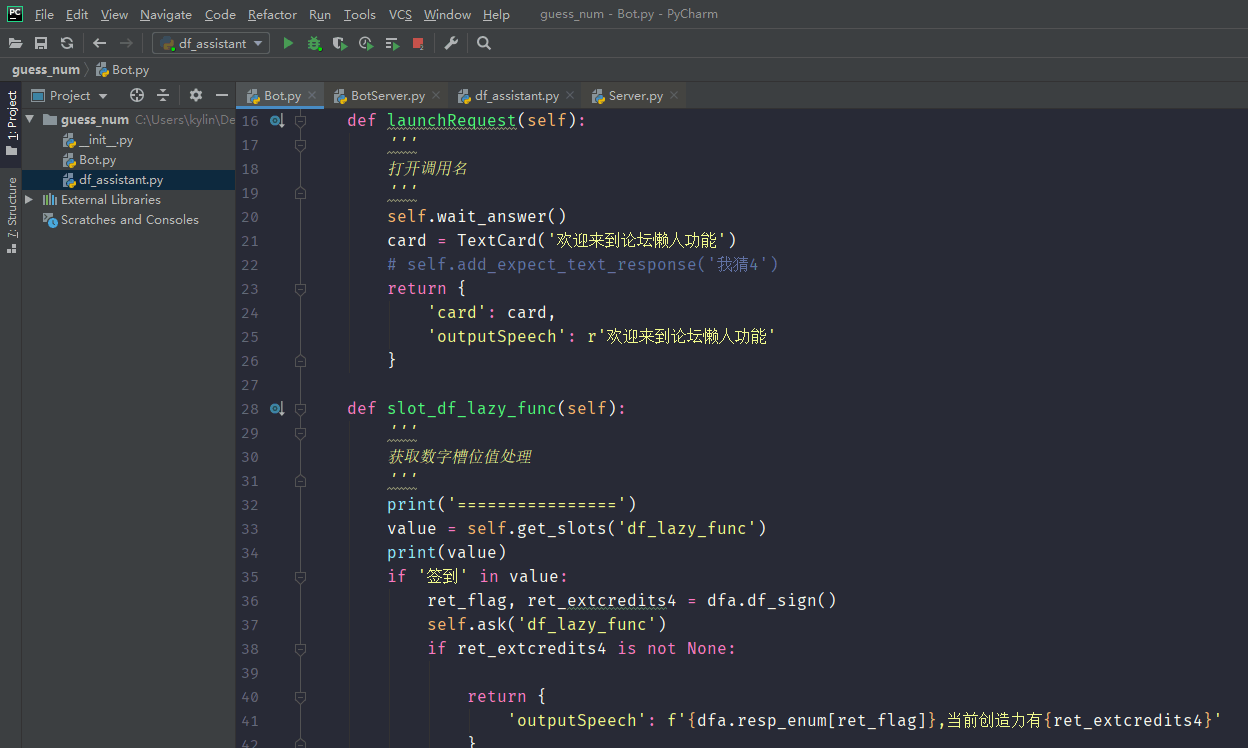This screenshot has height=748, width=1248.
Task: Fold the nested if block at line 38
Action: click(300, 649)
